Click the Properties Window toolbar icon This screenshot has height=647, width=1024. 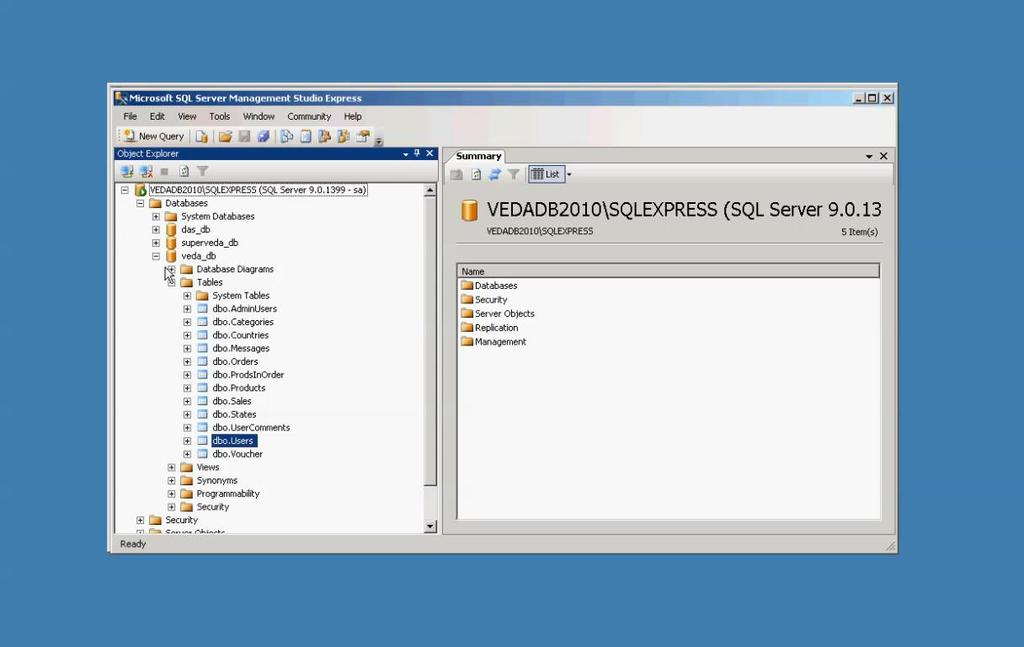coord(363,136)
